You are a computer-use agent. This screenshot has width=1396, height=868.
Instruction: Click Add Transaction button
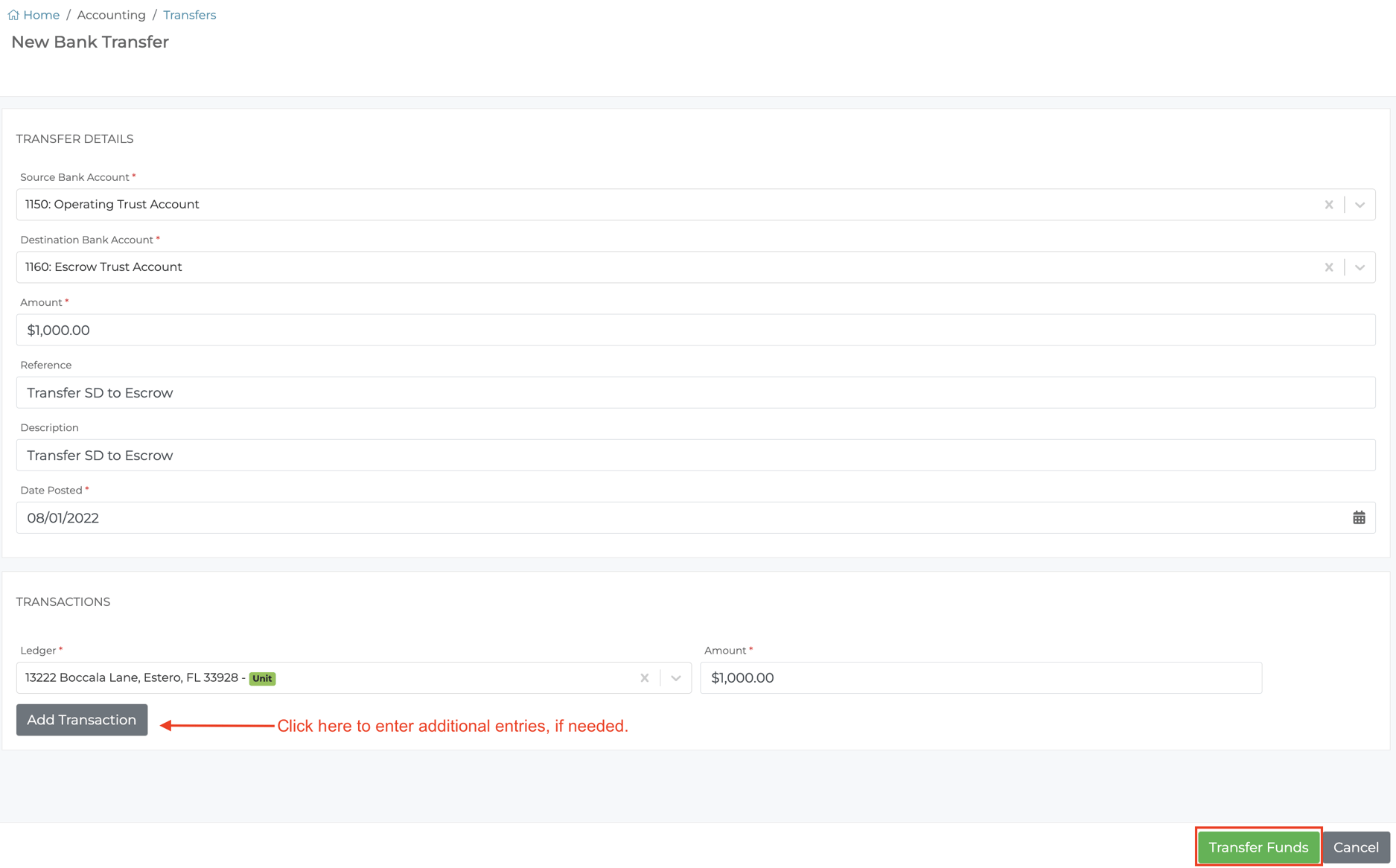click(x=82, y=720)
